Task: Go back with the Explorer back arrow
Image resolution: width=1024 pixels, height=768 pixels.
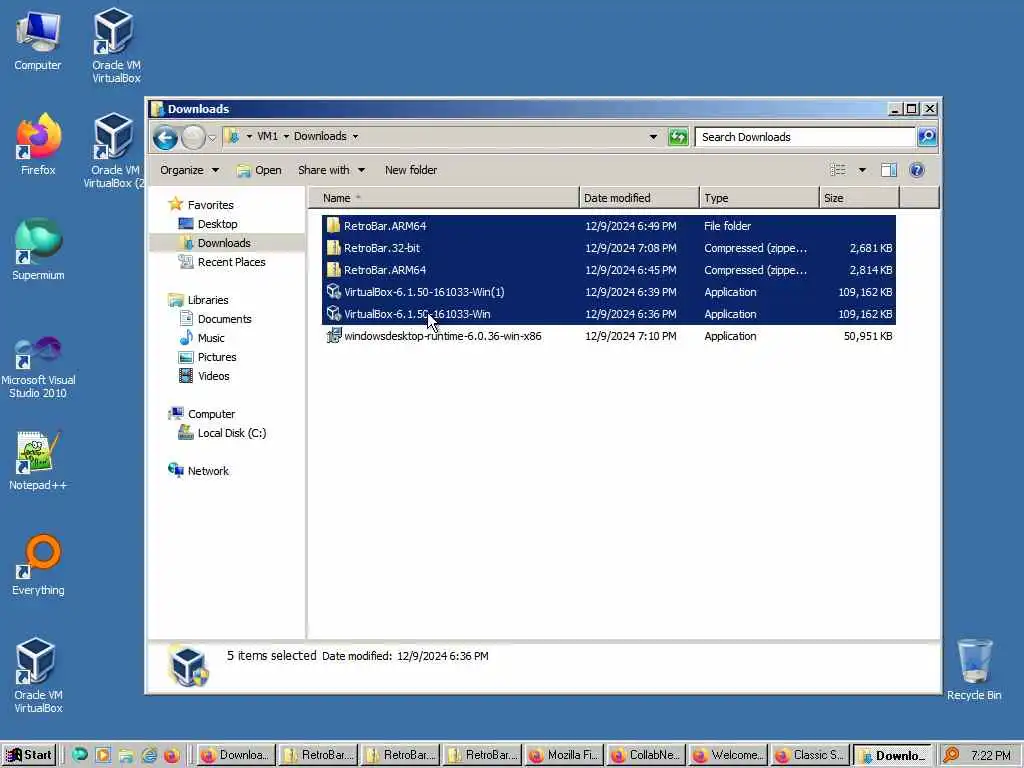Action: (x=165, y=137)
